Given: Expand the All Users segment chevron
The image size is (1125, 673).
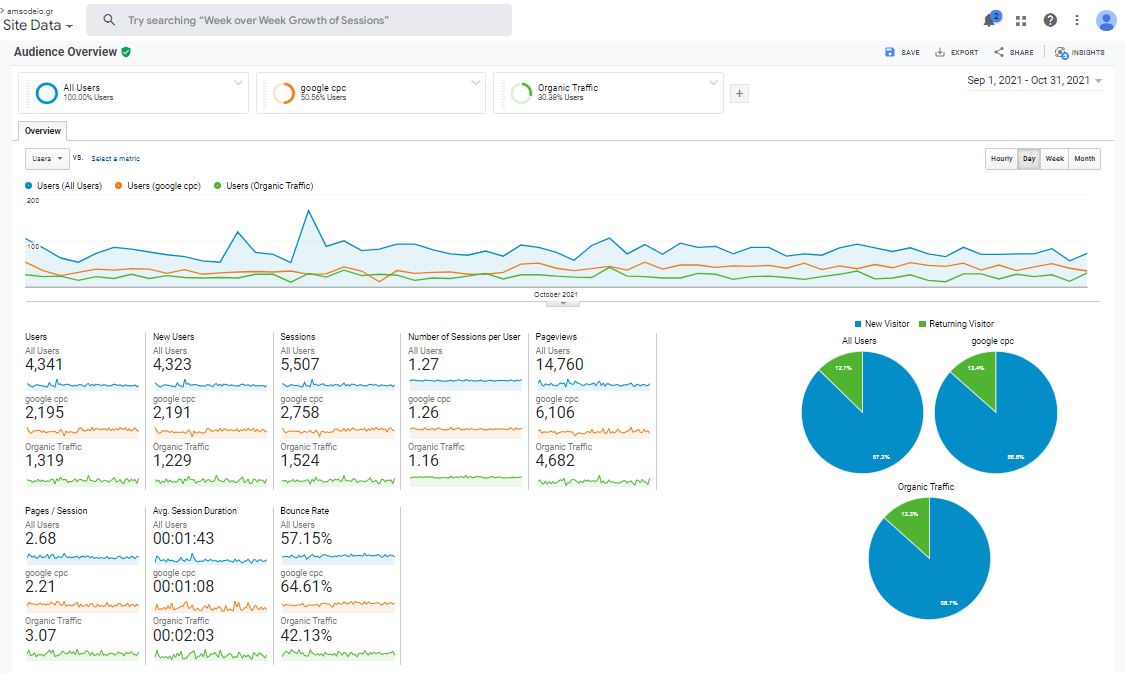Looking at the screenshot, I should pos(238,83).
